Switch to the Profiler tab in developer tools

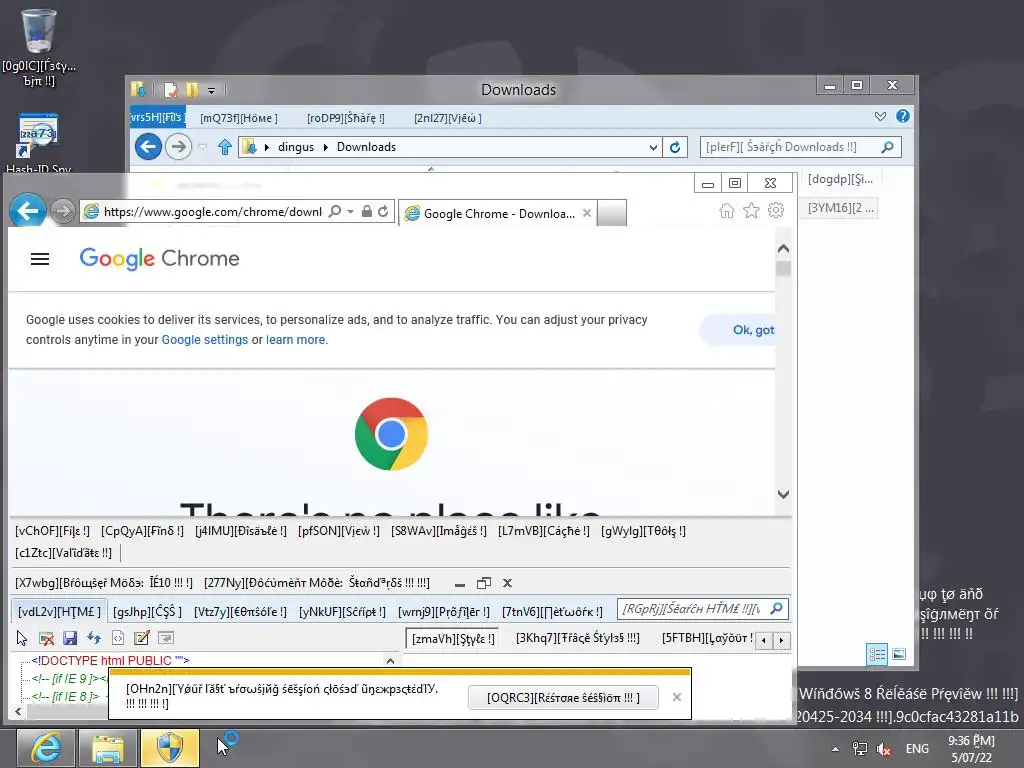[x=444, y=612]
